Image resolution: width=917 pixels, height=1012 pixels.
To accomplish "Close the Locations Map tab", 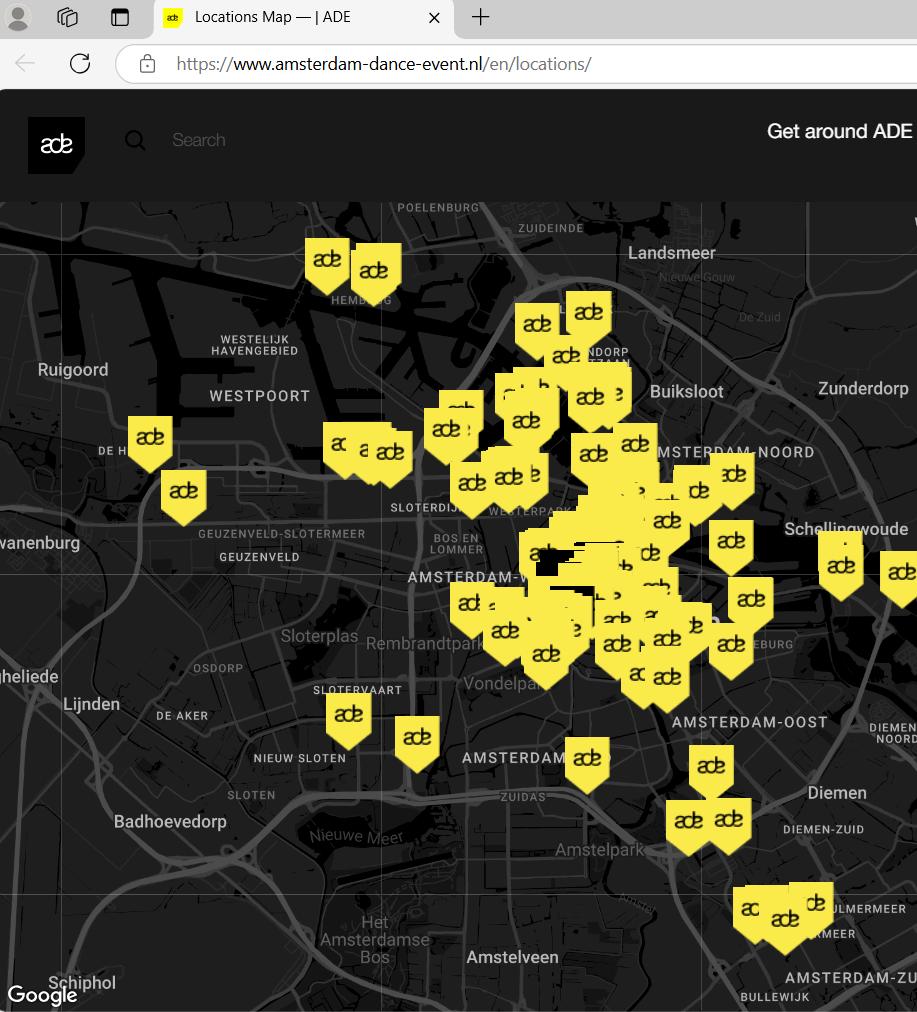I will [434, 17].
